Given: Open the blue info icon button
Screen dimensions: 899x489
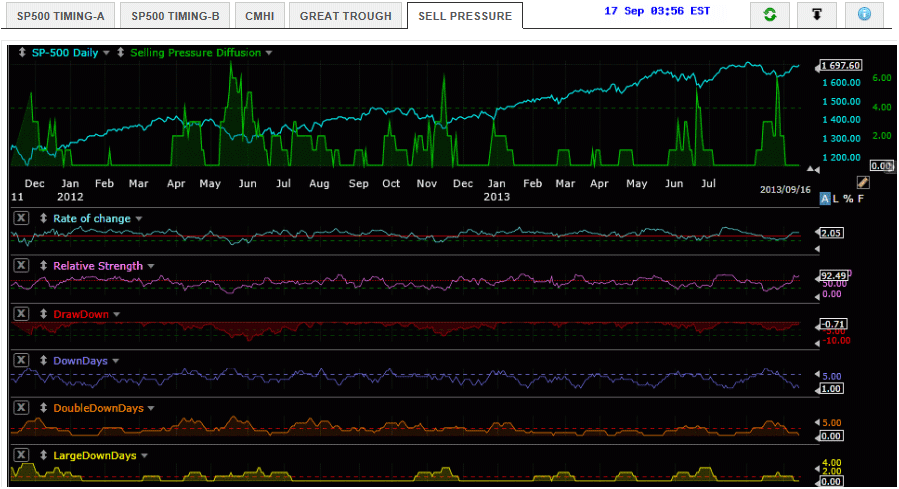Looking at the screenshot, I should pyautogui.click(x=864, y=14).
